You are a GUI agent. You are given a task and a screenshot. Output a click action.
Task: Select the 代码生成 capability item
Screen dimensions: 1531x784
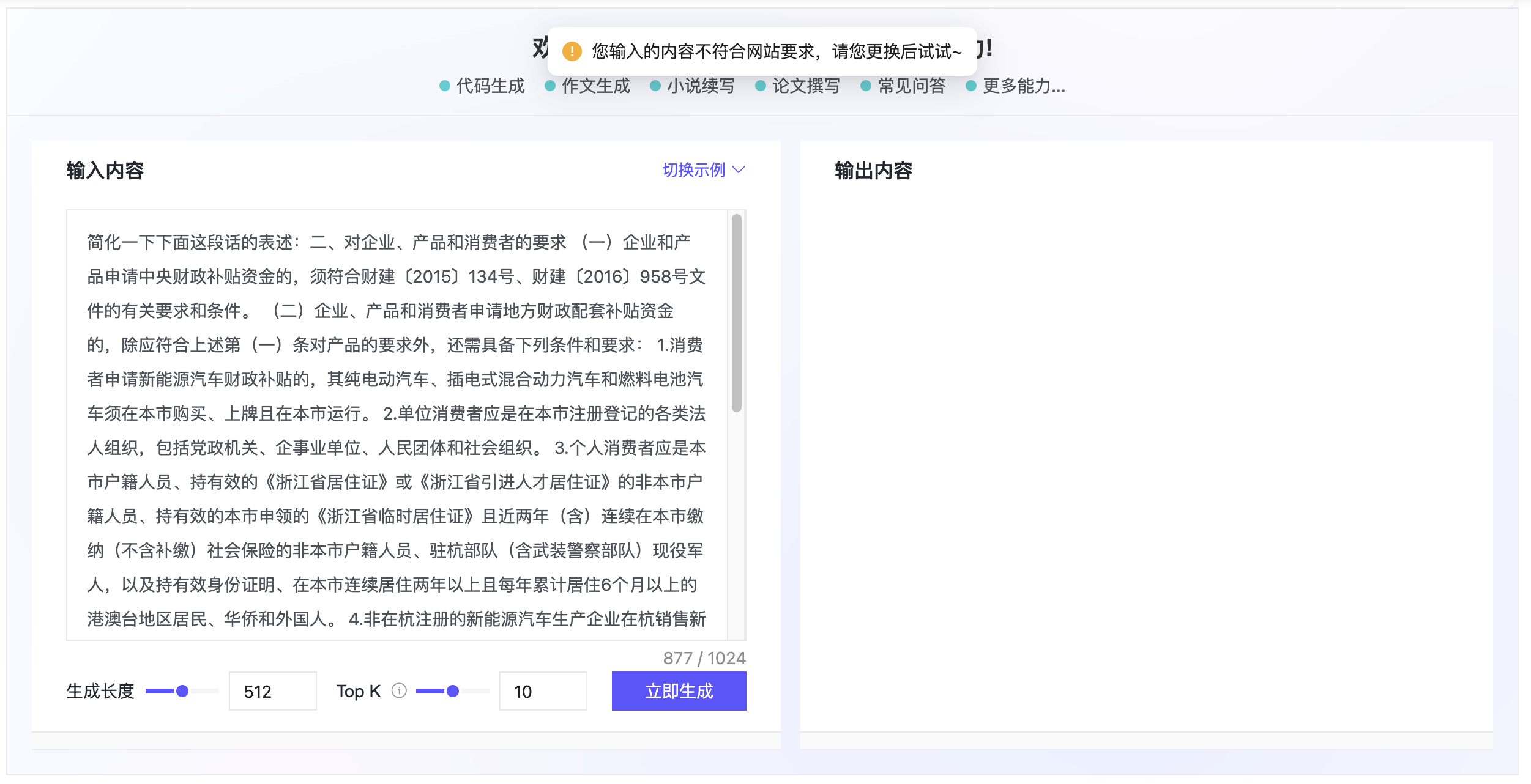click(490, 86)
